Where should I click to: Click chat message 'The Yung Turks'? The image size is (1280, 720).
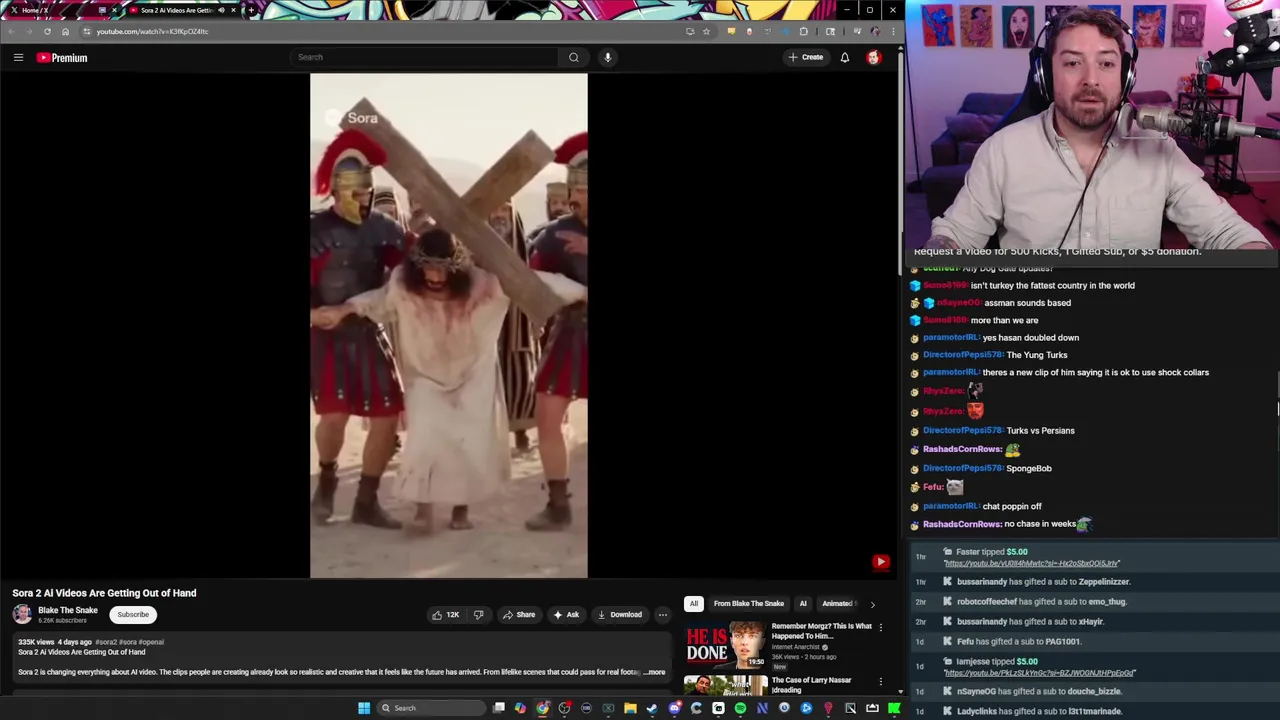click(1037, 355)
